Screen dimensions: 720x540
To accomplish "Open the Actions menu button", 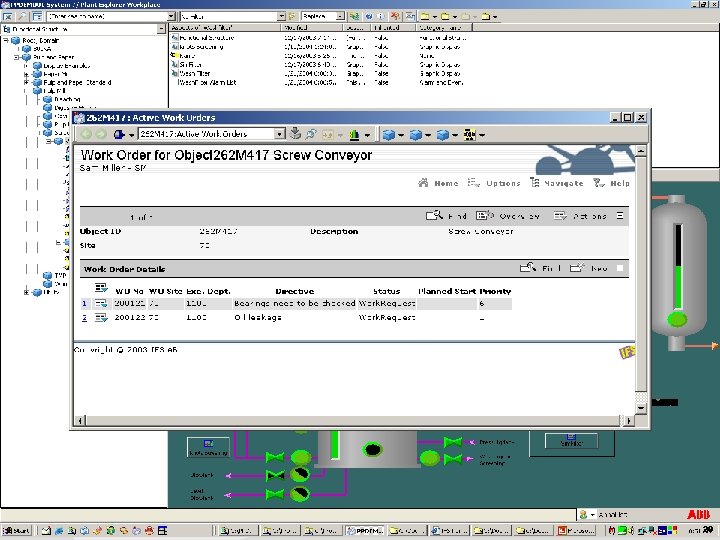I will pos(580,216).
